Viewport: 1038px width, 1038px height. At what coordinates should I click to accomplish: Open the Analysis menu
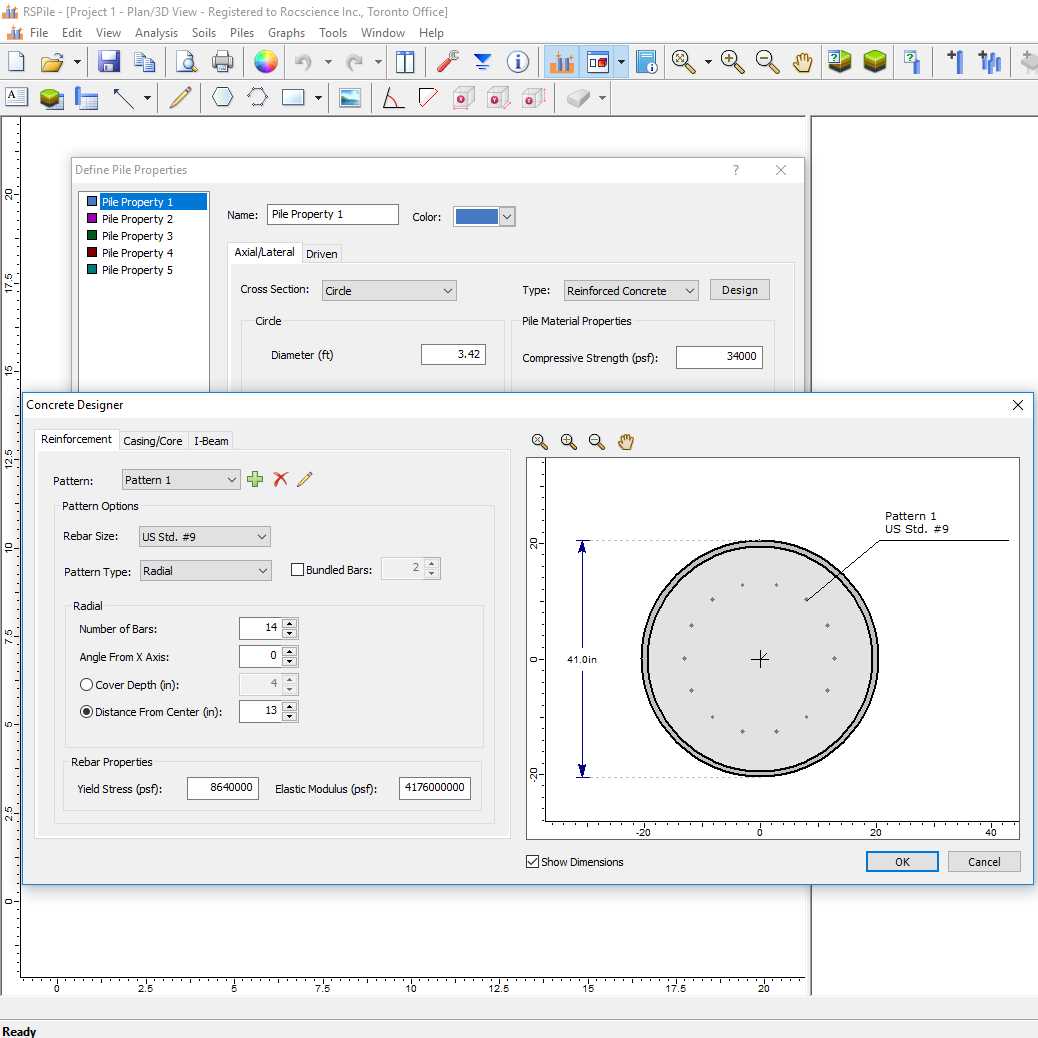click(x=156, y=32)
